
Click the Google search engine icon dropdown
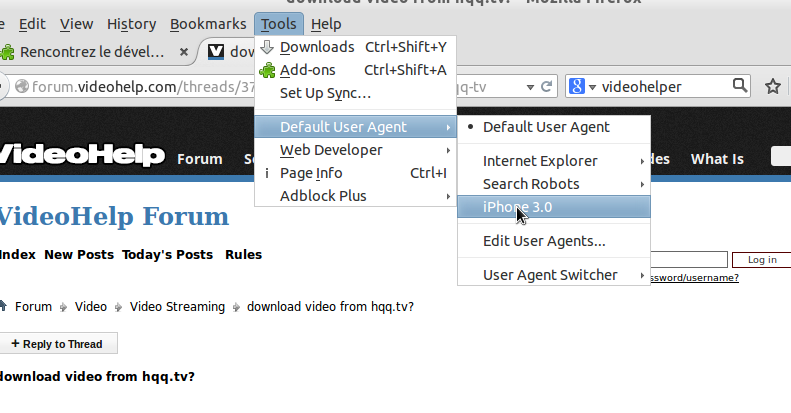pos(581,87)
